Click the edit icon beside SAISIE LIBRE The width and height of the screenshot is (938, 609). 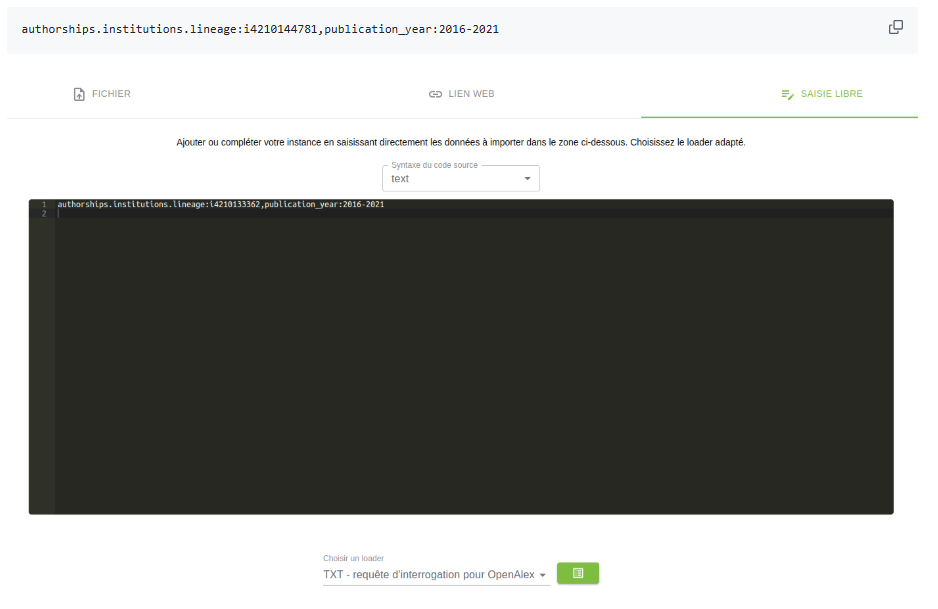(x=787, y=95)
